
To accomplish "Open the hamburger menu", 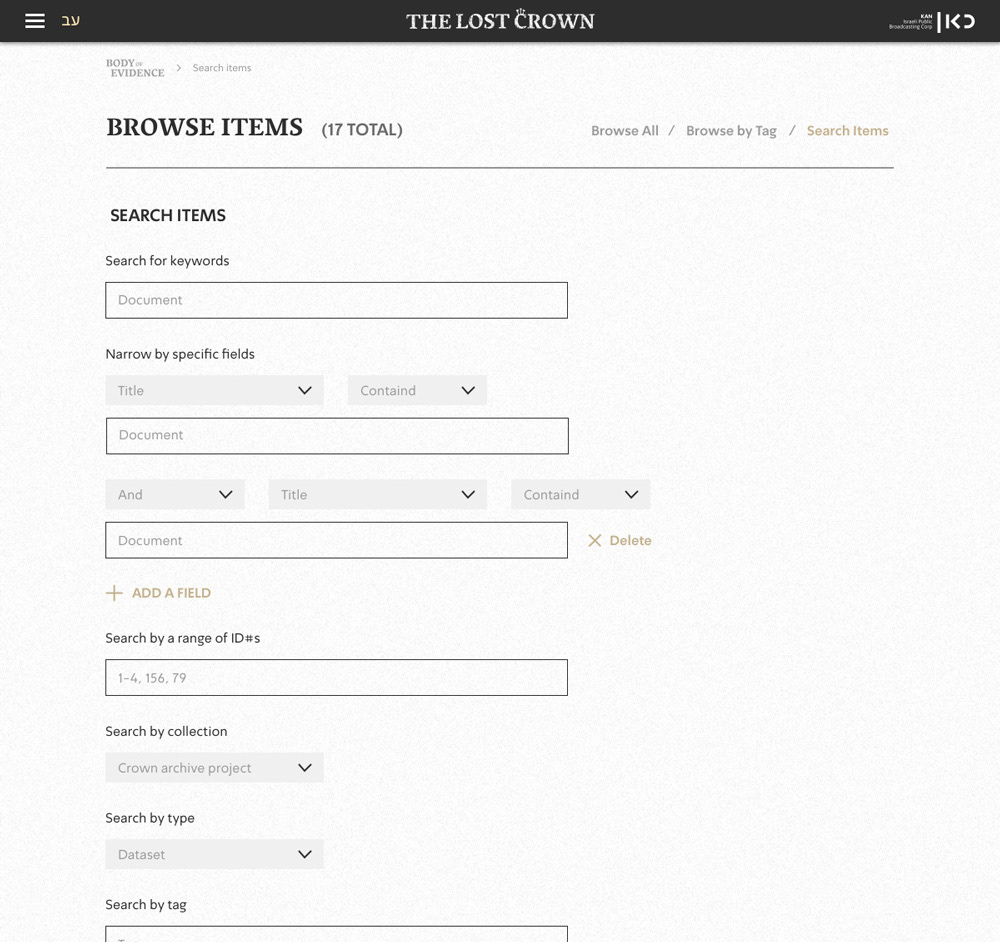I will (35, 21).
